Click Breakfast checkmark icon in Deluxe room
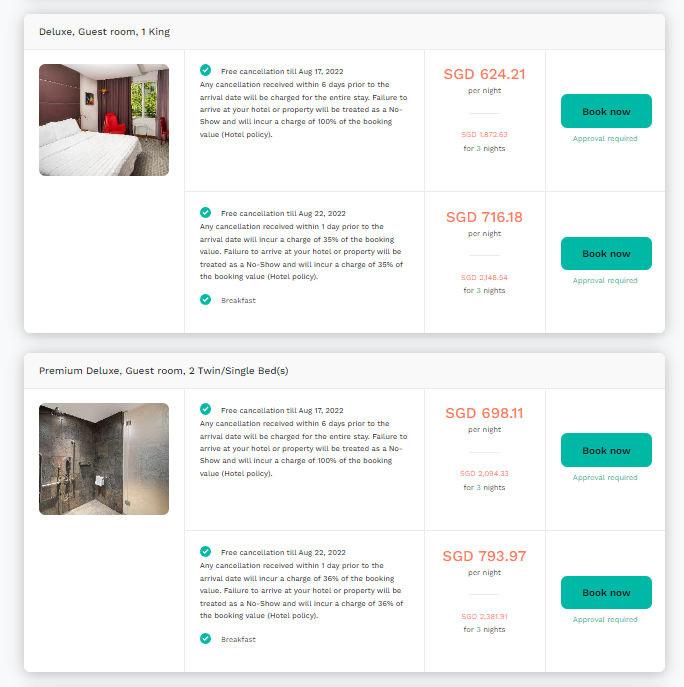684x687 pixels. coord(205,300)
